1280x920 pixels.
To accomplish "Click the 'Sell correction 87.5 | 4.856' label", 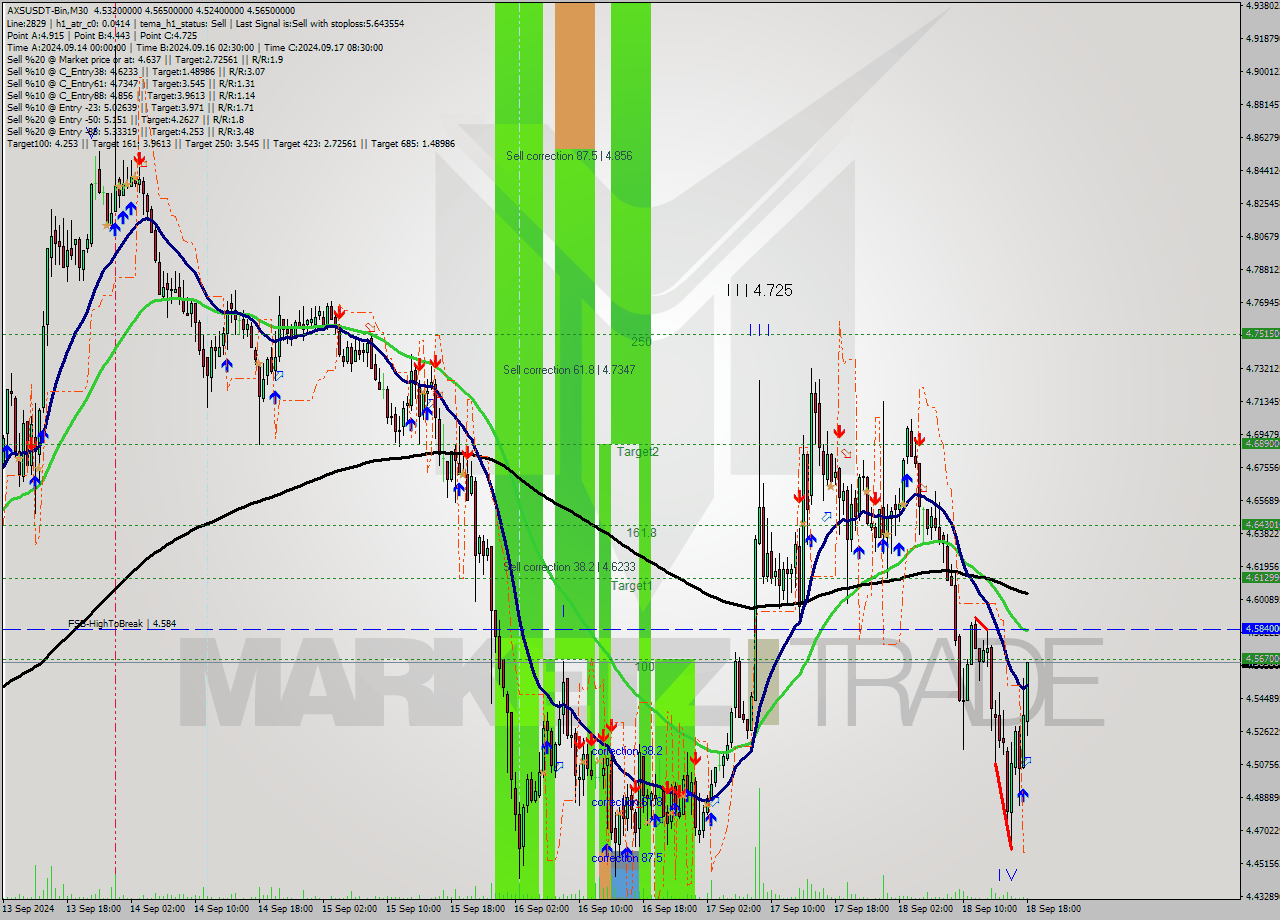I will coord(569,156).
